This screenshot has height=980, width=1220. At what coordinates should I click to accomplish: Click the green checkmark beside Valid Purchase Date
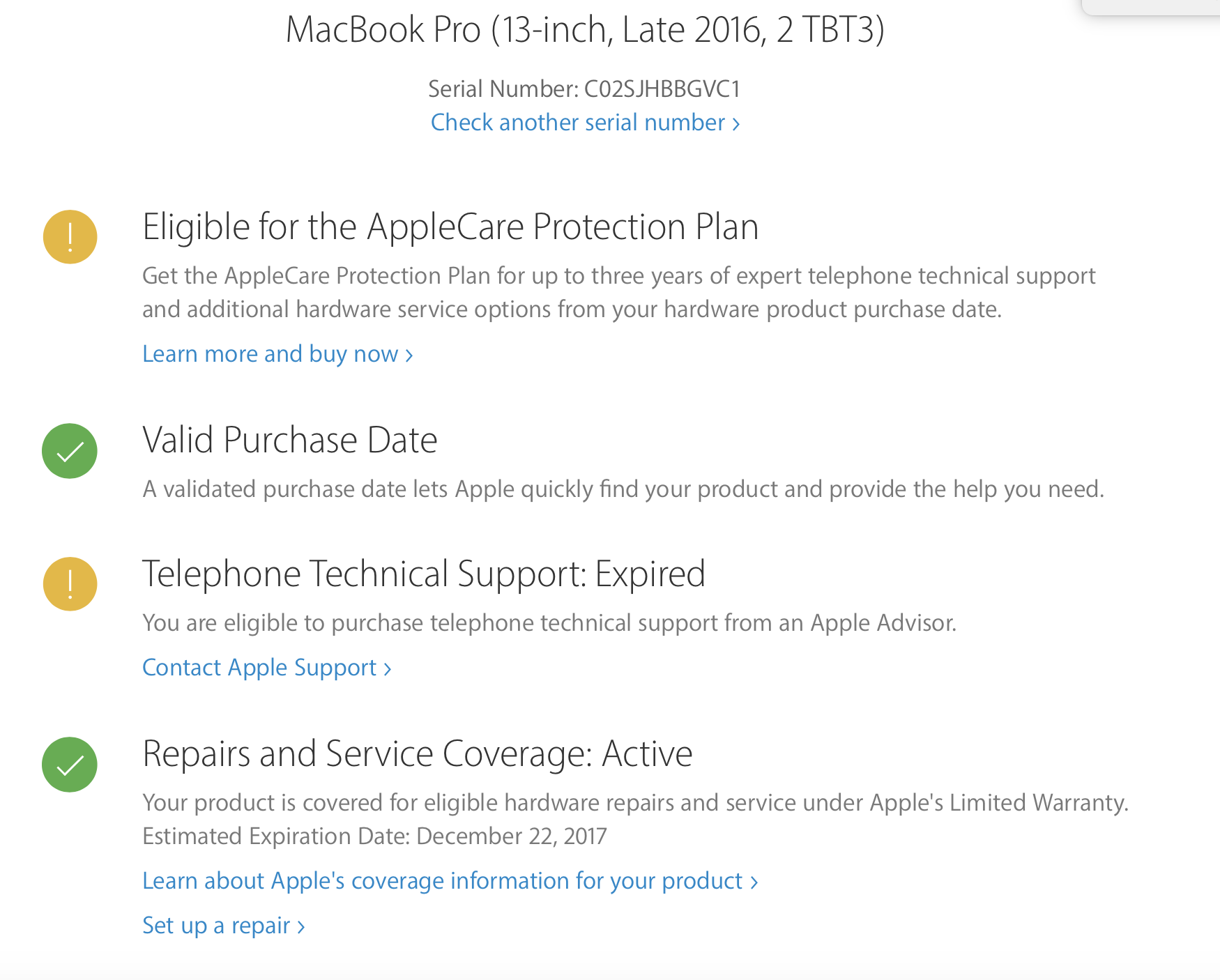(x=70, y=451)
